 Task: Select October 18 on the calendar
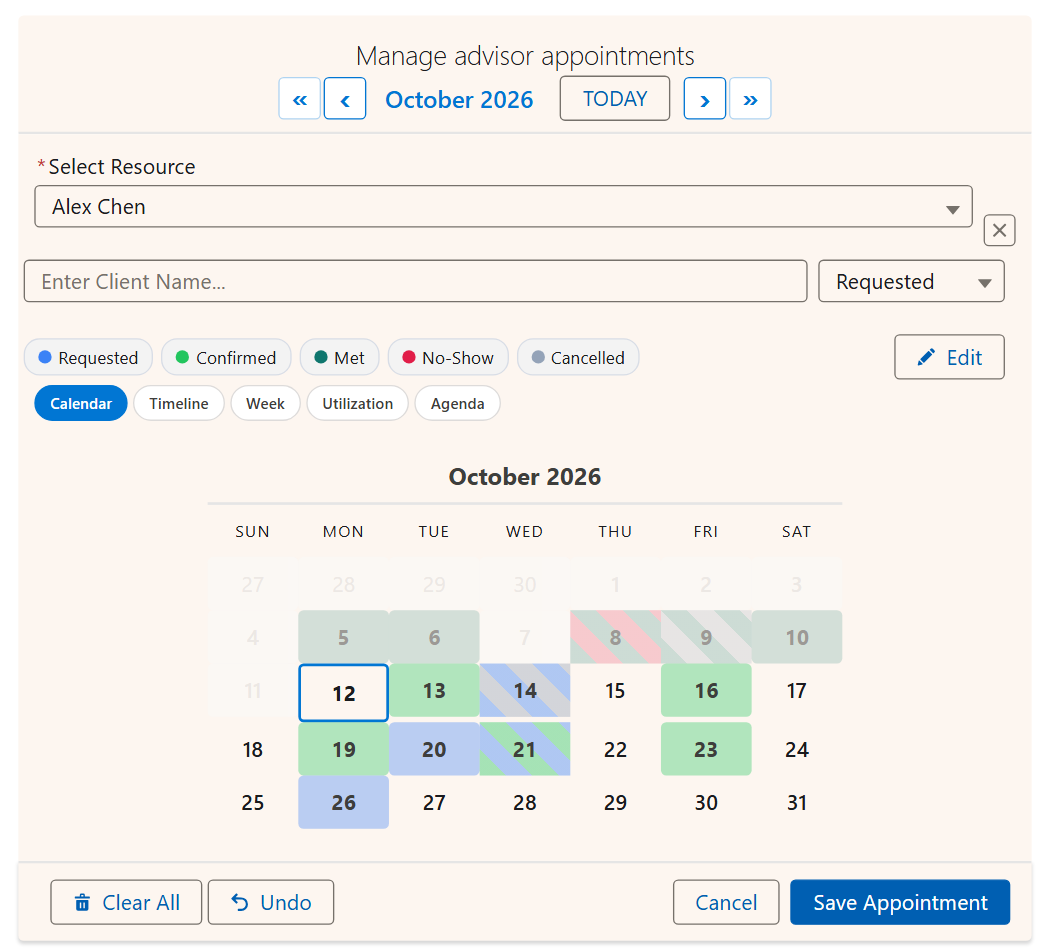[253, 749]
